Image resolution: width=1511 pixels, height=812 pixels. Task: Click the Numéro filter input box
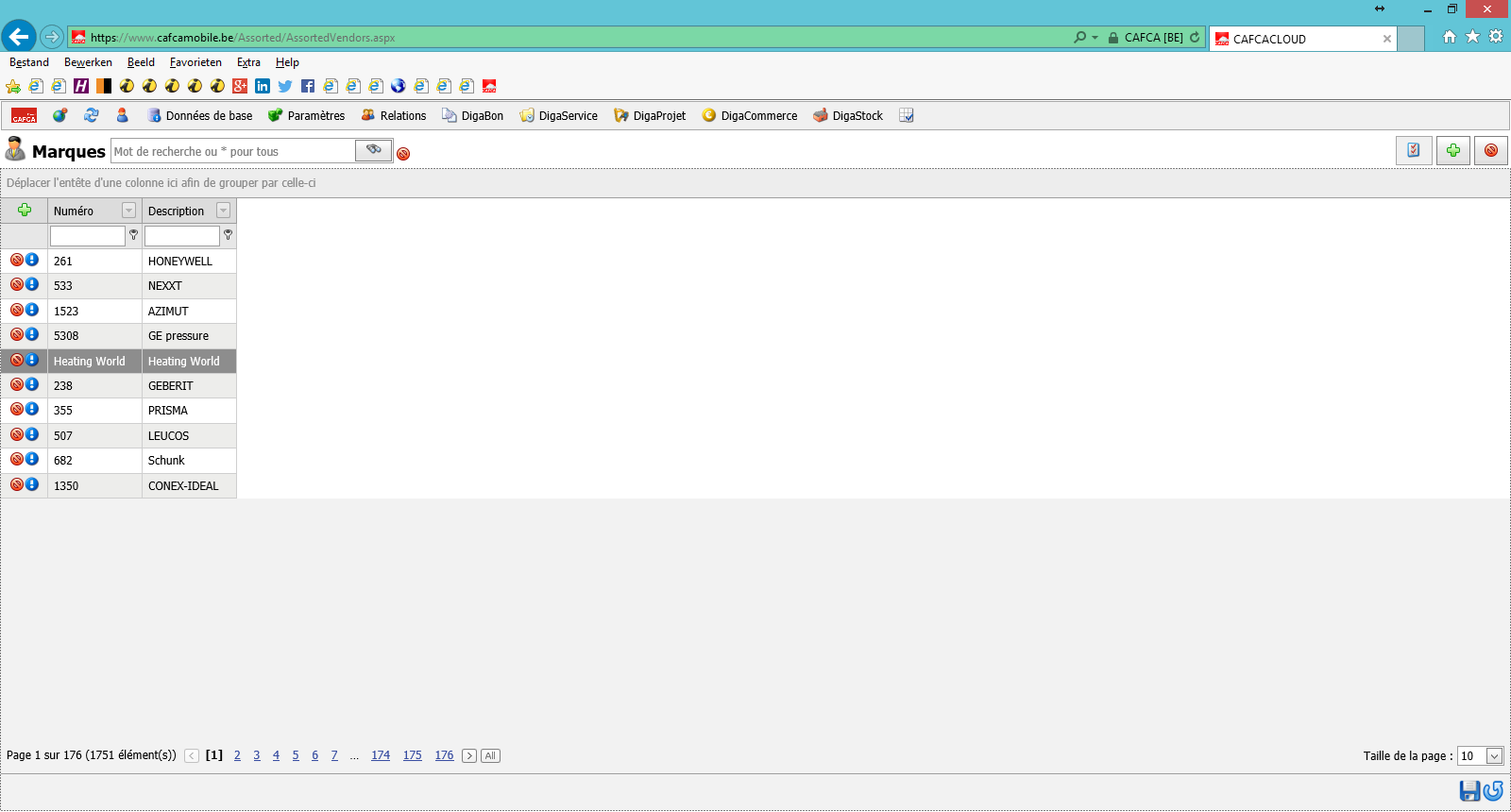tap(88, 235)
